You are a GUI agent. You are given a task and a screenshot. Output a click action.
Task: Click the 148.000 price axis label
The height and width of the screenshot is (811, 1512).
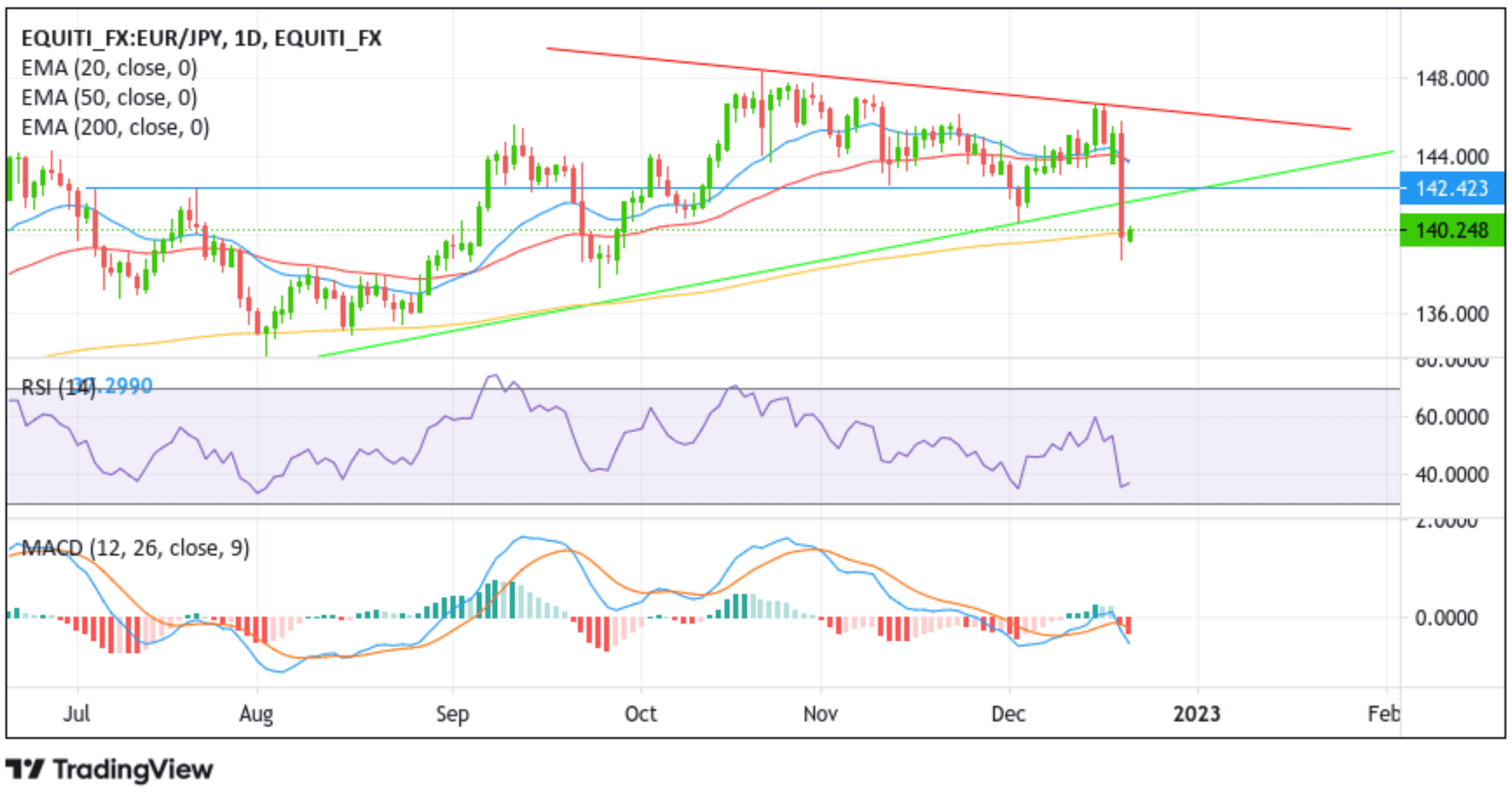[x=1452, y=78]
